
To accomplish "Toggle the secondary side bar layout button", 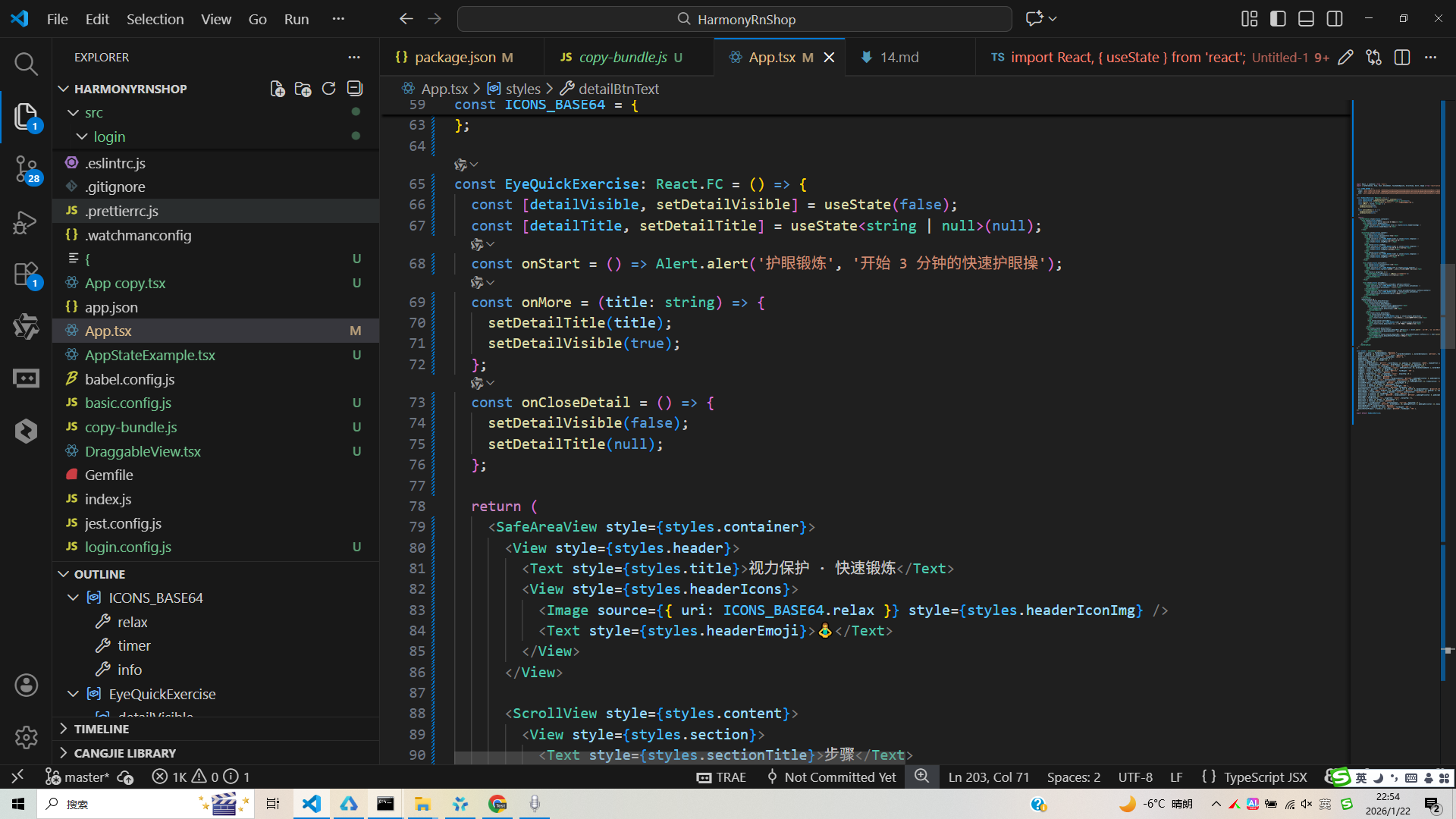I will [1335, 19].
